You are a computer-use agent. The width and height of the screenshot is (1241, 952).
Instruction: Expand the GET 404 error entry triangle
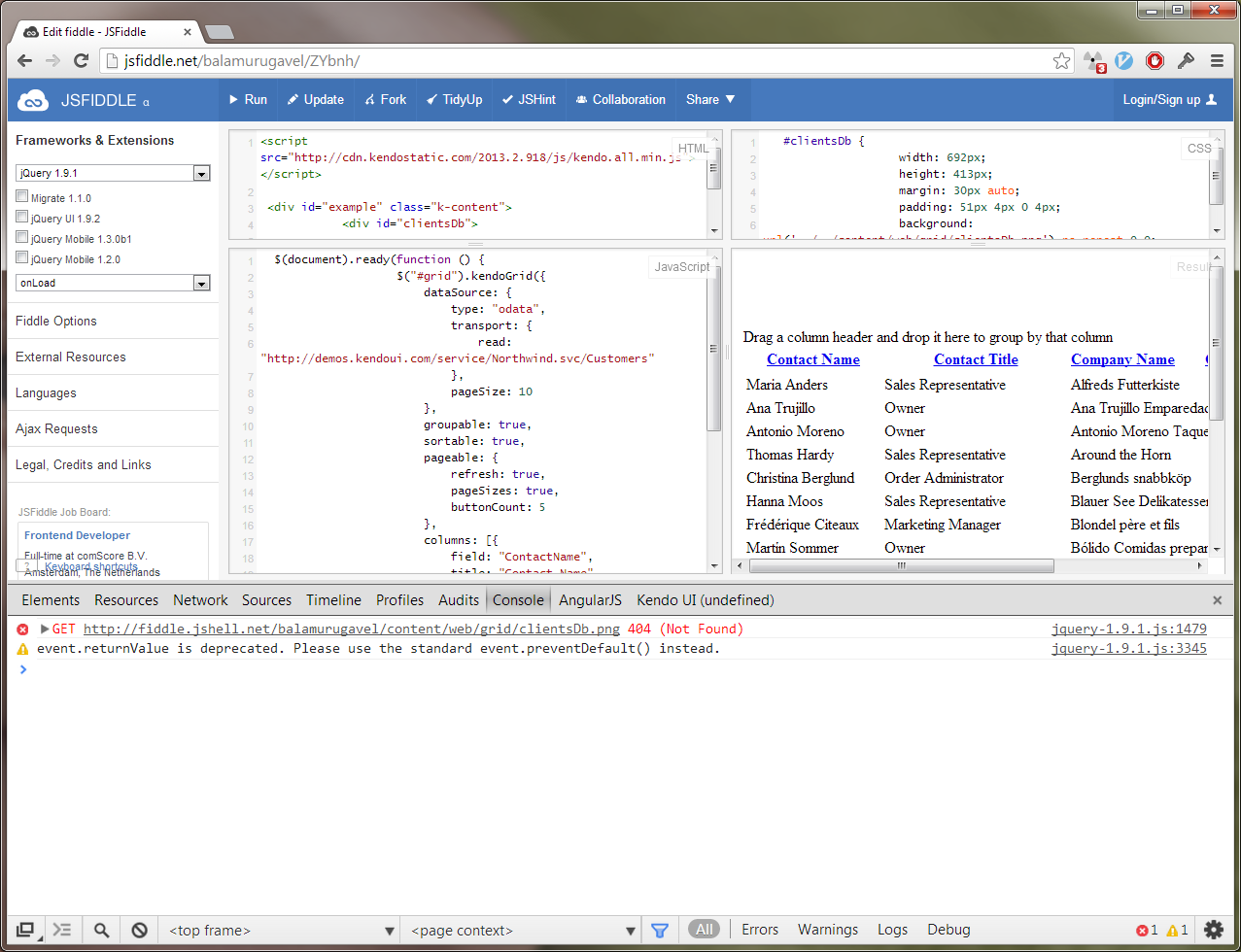coord(44,629)
